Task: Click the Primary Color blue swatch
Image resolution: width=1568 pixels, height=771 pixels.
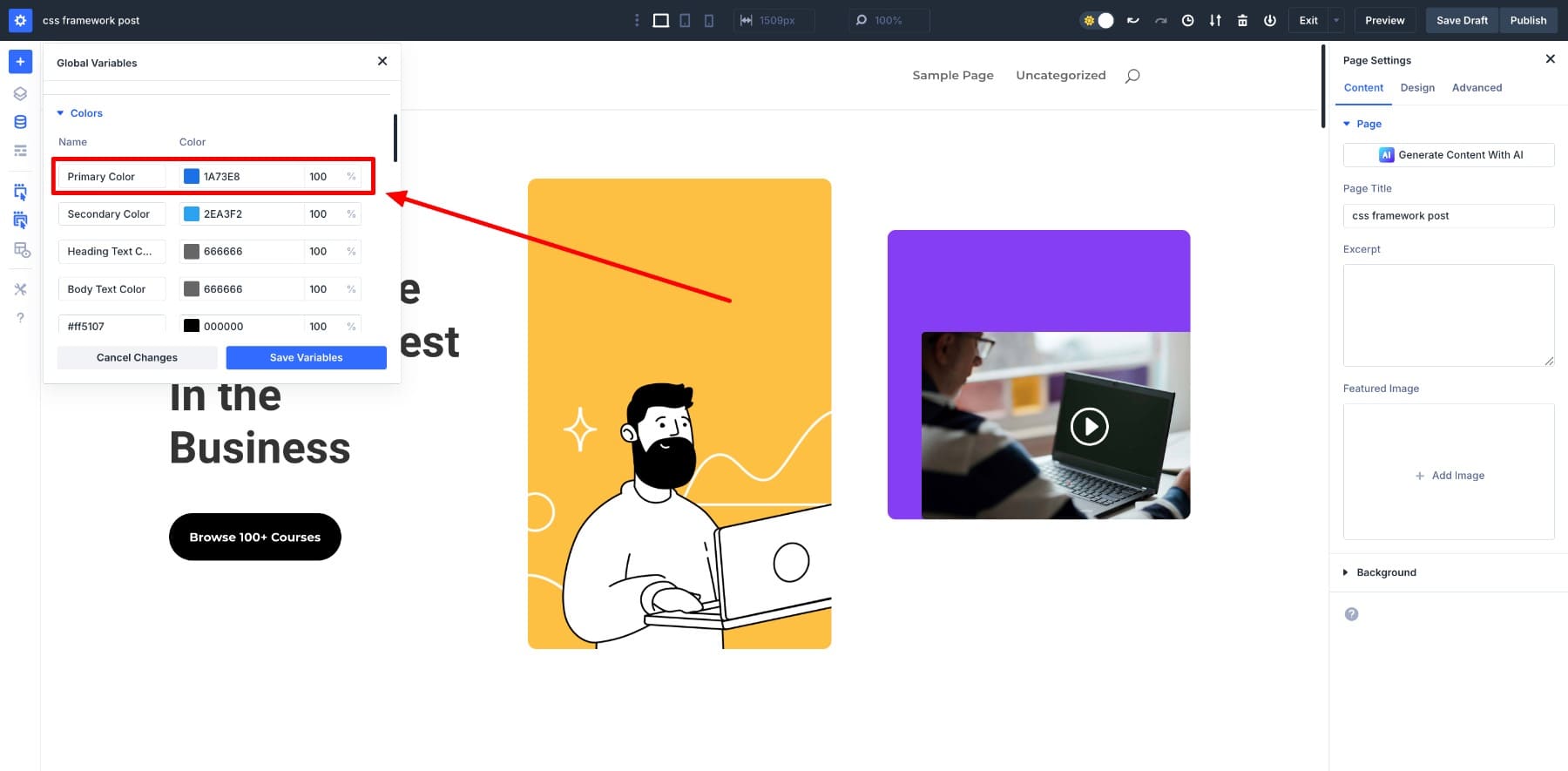Action: tap(192, 177)
